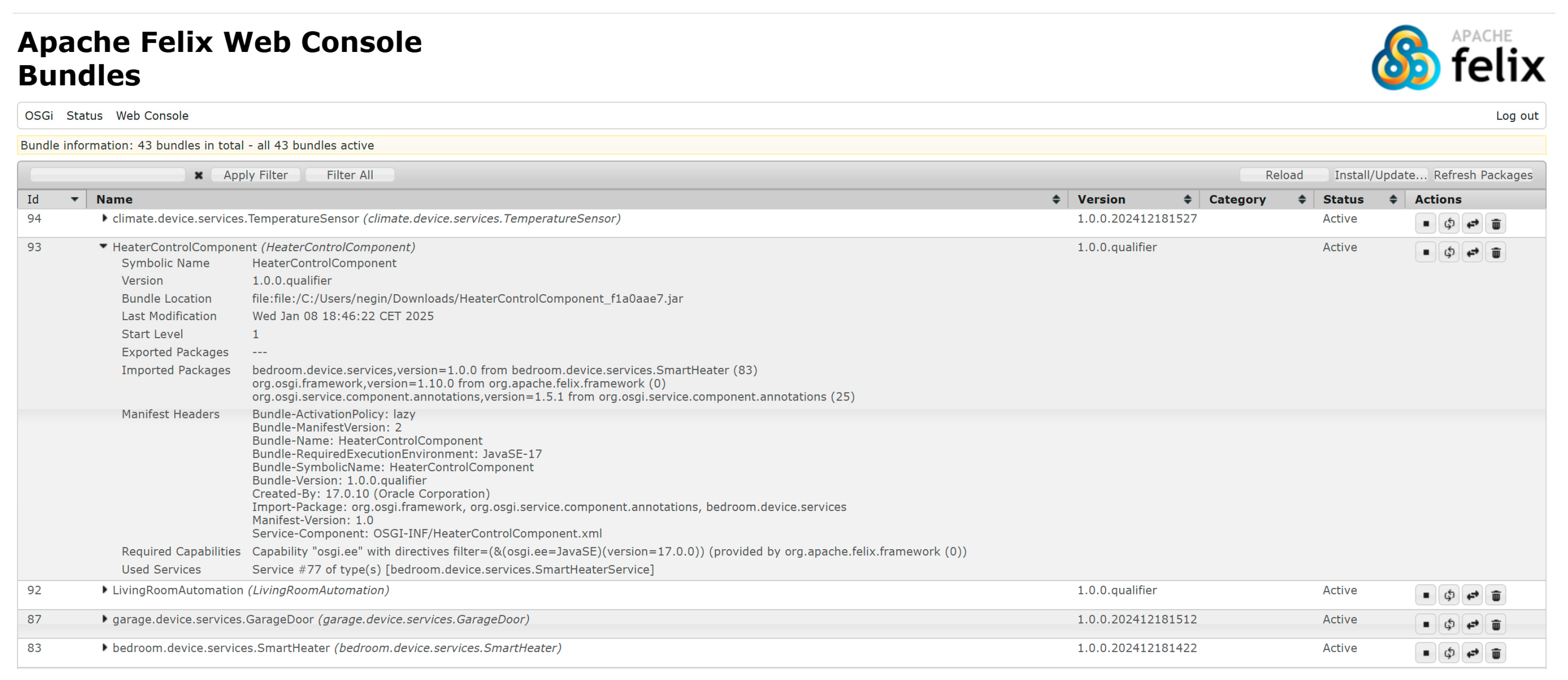Refresh package imports for SmartHeater bundle
The width and height of the screenshot is (1568, 680).
1449,653
